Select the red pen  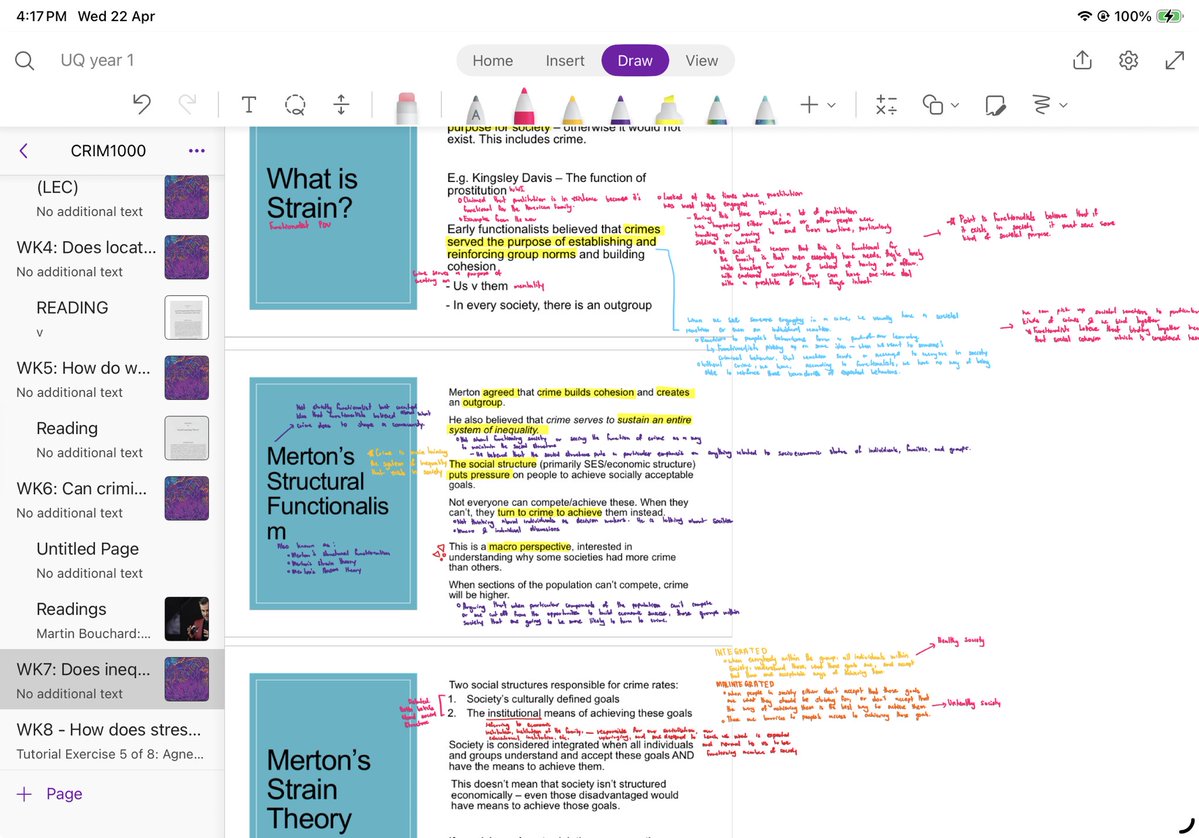click(524, 106)
